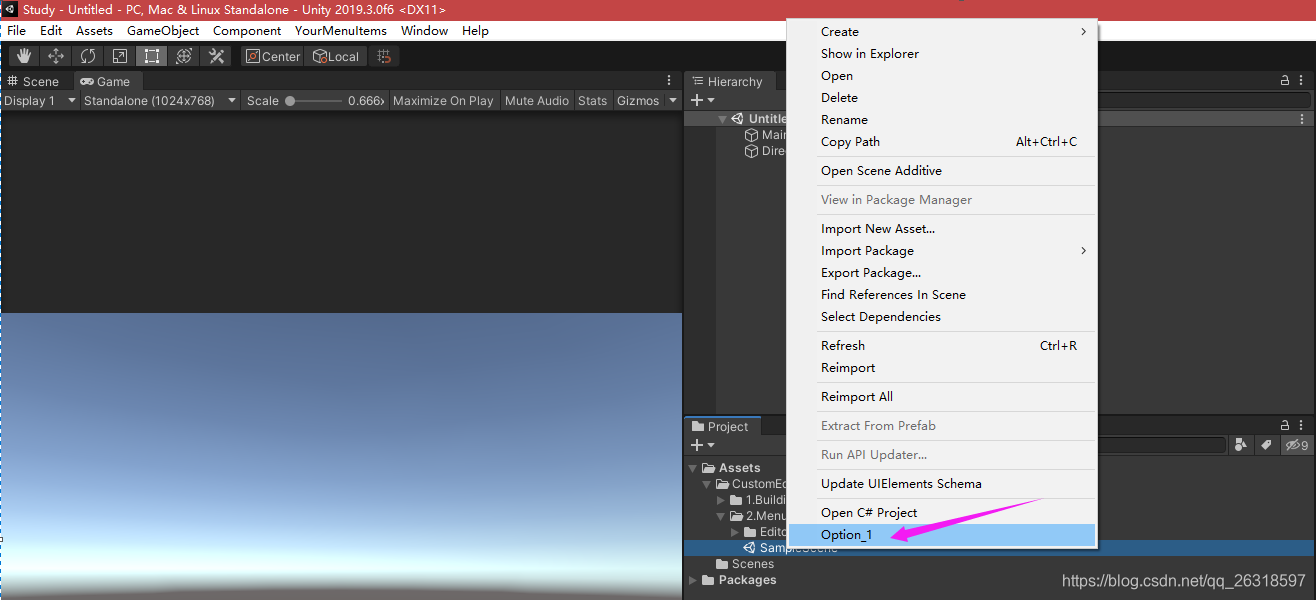Choose Show in Explorer

tap(943, 54)
